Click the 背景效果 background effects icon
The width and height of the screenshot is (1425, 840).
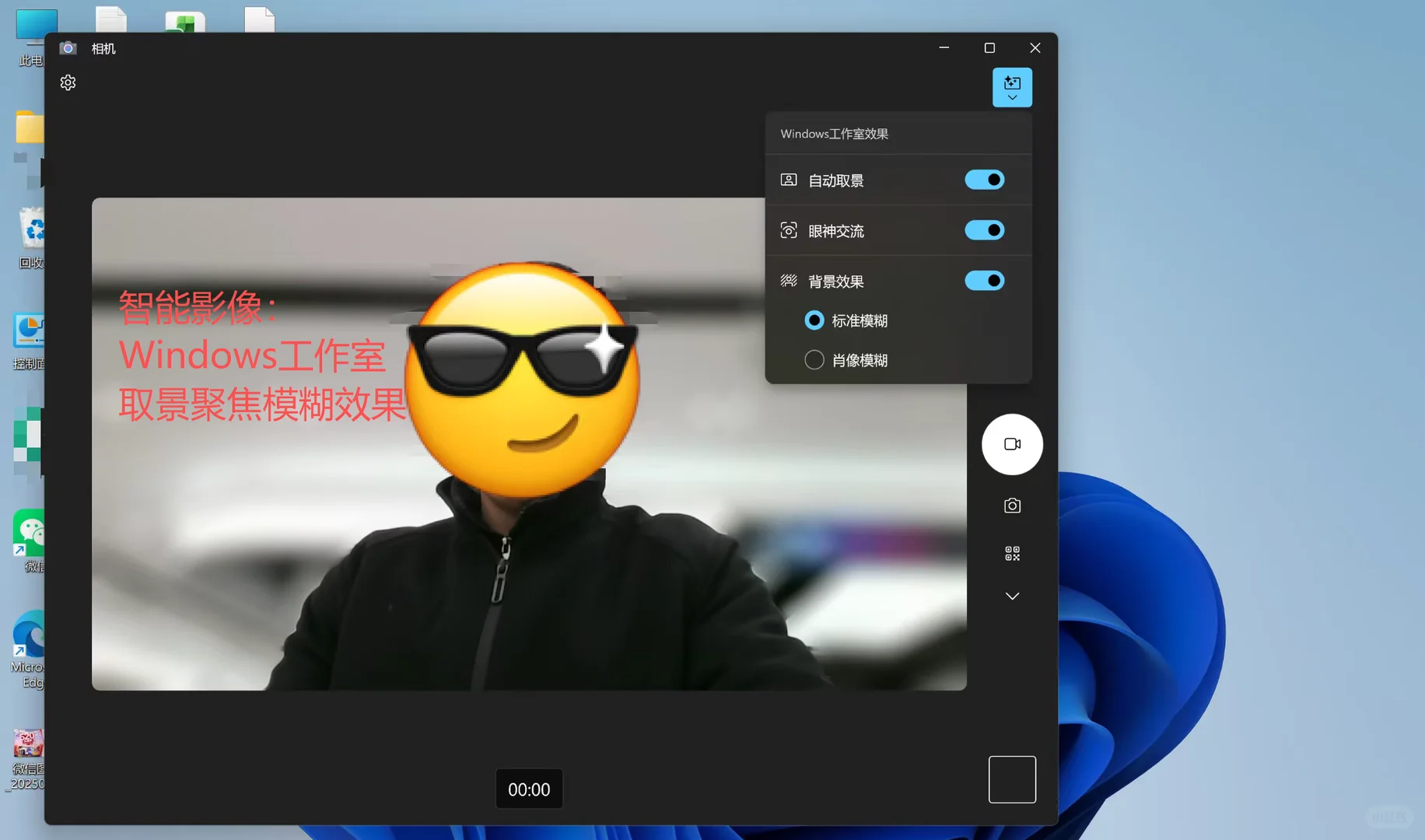click(x=788, y=281)
